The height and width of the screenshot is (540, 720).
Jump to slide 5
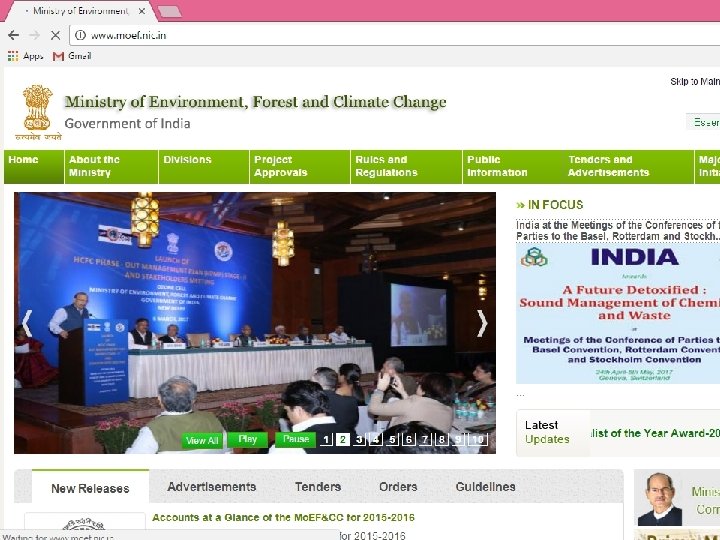tap(392, 439)
